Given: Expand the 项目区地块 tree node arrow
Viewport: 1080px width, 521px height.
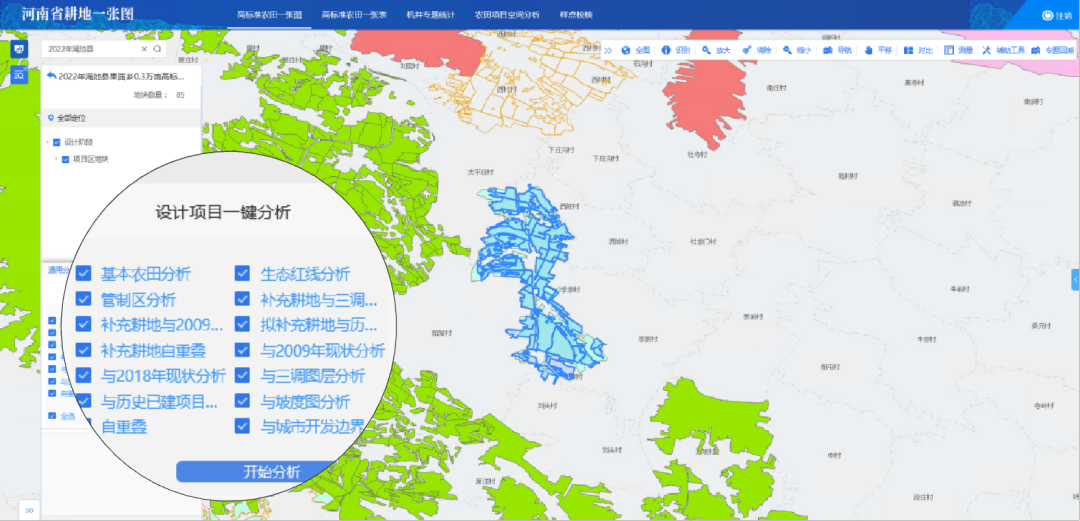Looking at the screenshot, I should pyautogui.click(x=56, y=159).
